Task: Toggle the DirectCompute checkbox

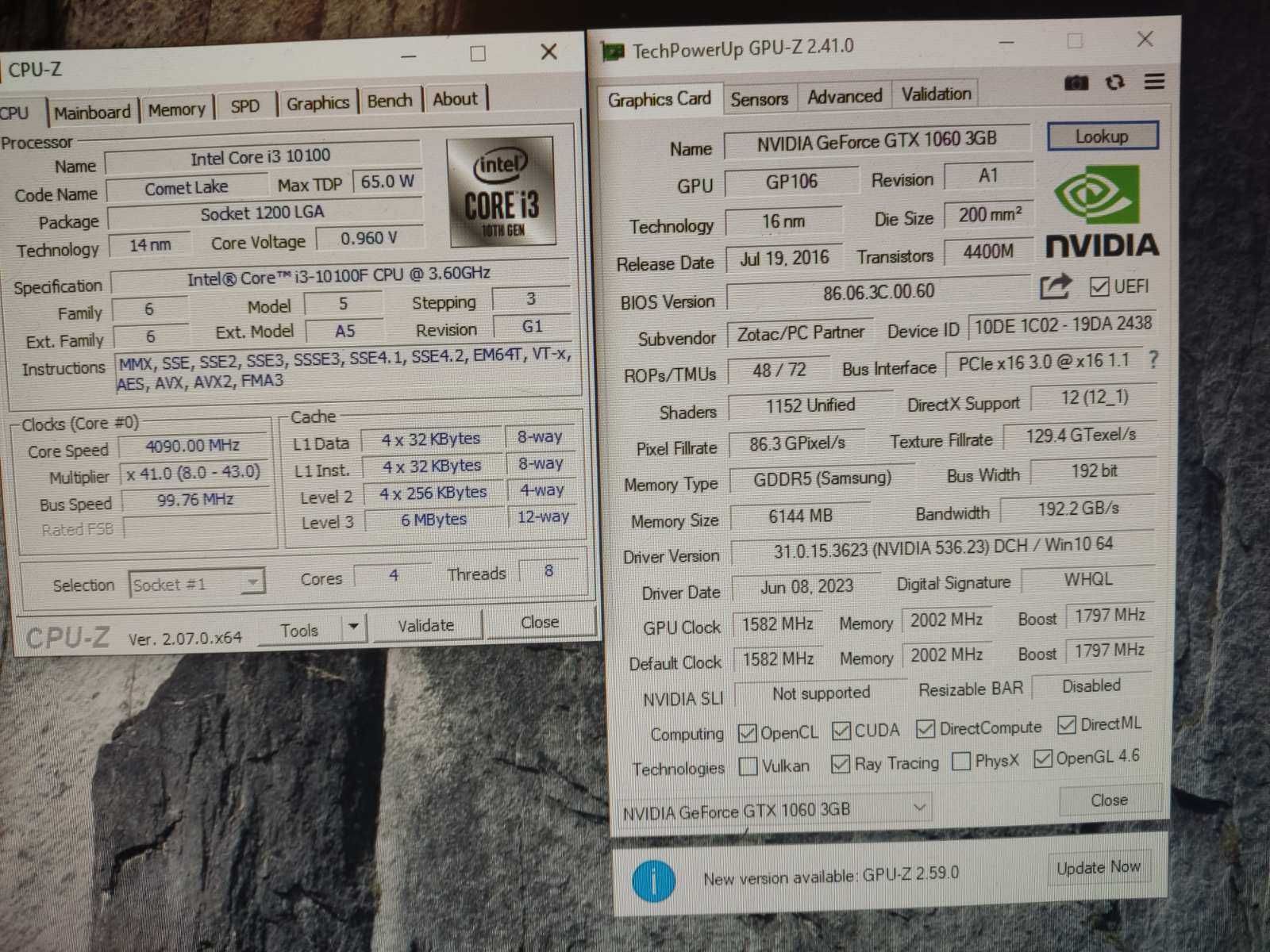Action: point(925,728)
